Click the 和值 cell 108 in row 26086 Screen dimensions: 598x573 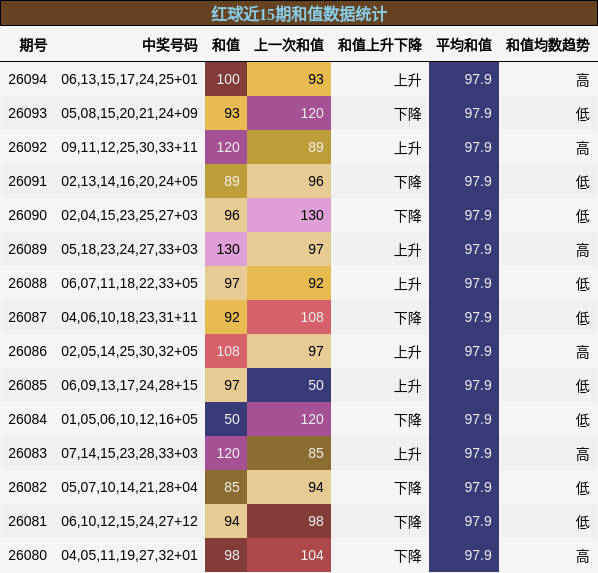pos(226,351)
